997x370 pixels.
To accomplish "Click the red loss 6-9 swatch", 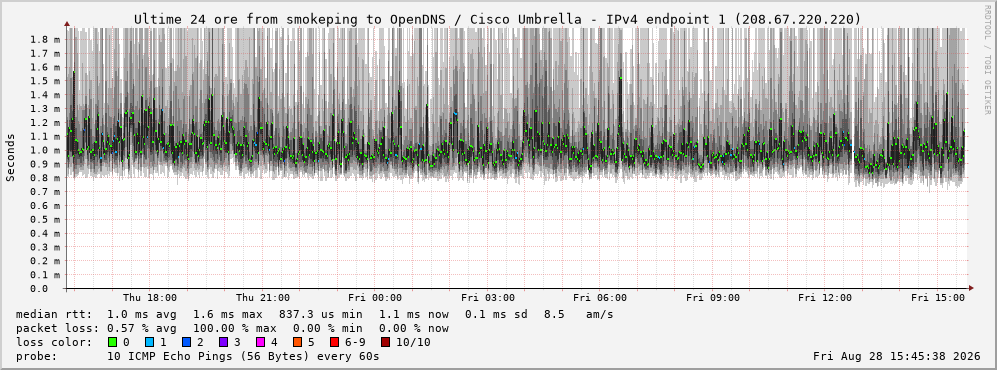I will tap(334, 343).
